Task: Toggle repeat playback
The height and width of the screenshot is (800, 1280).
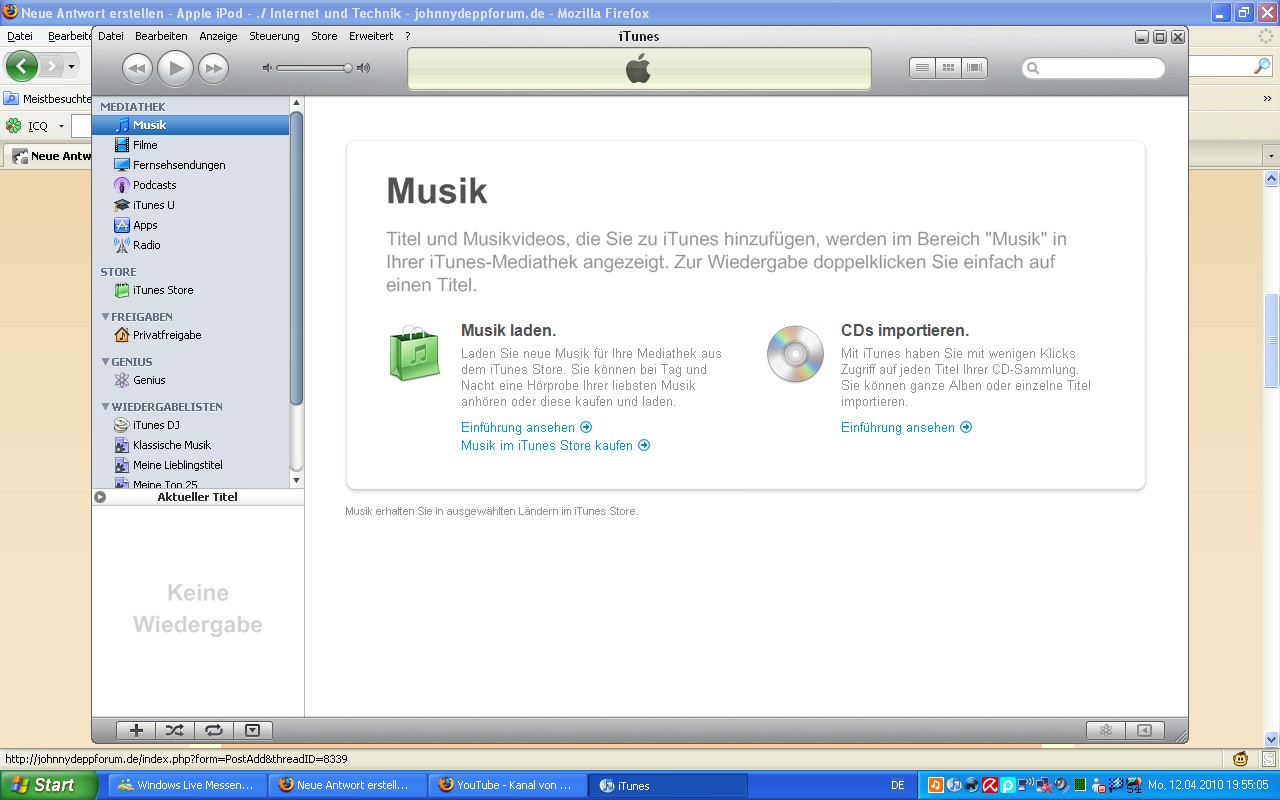Action: [x=214, y=730]
